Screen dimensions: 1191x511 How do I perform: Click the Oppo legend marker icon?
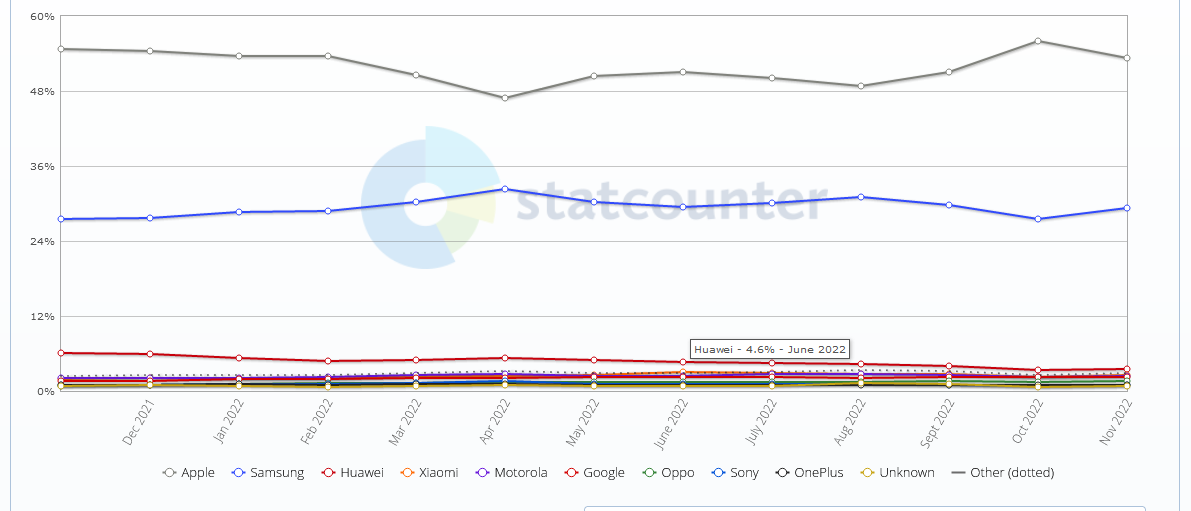pos(648,473)
